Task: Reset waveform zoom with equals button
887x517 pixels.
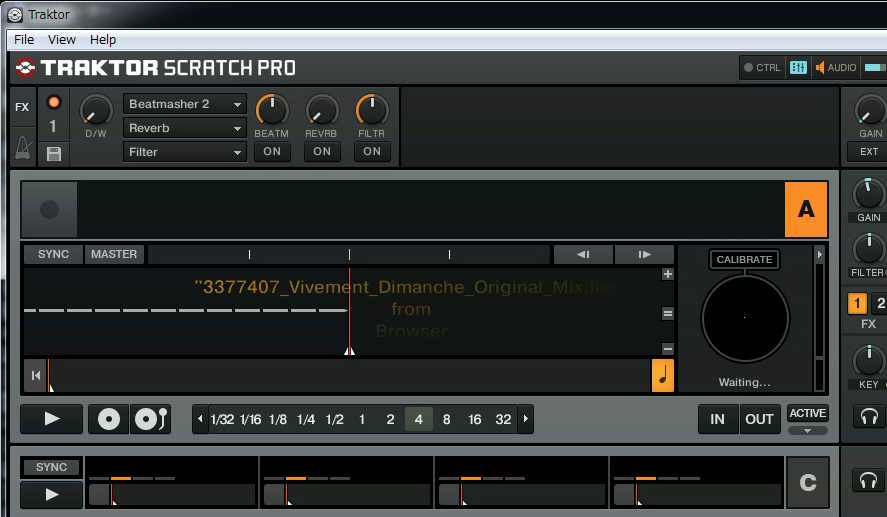Action: coord(668,313)
